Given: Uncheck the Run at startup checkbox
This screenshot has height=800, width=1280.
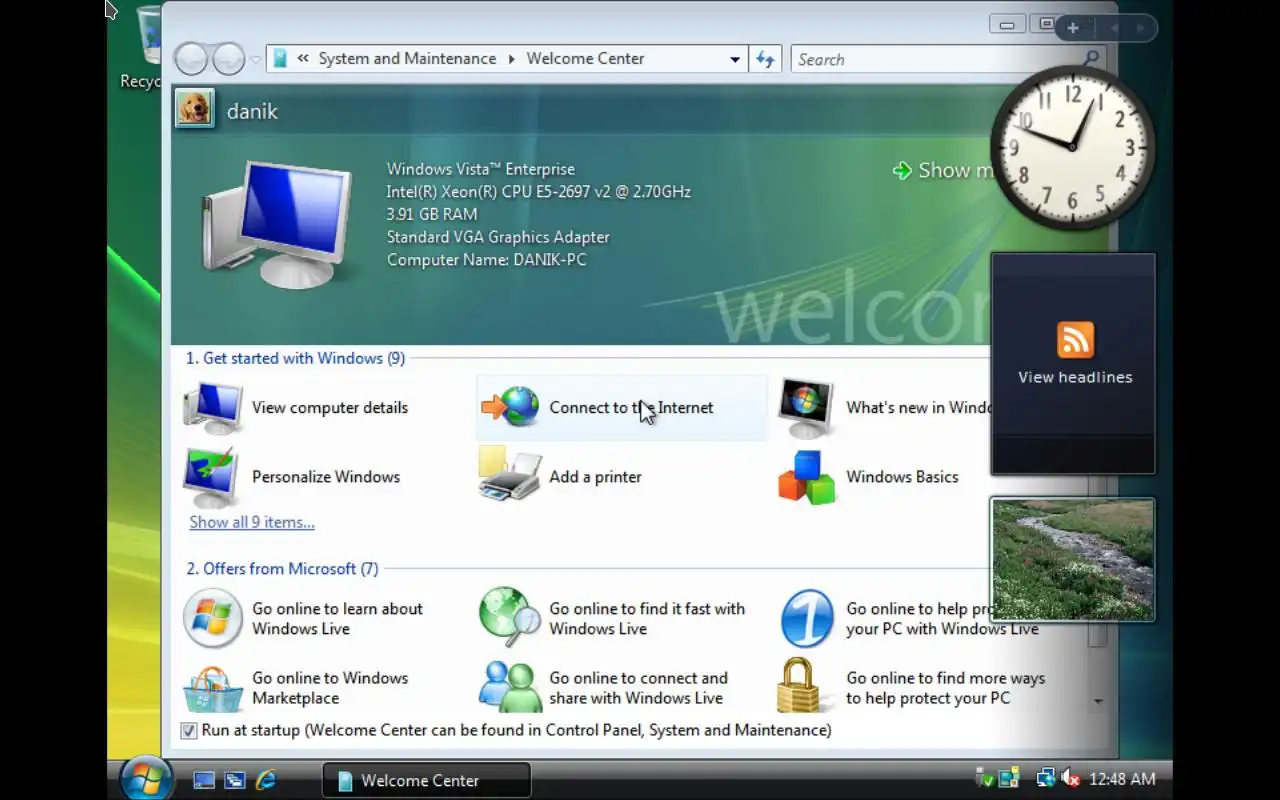Looking at the screenshot, I should click(188, 731).
